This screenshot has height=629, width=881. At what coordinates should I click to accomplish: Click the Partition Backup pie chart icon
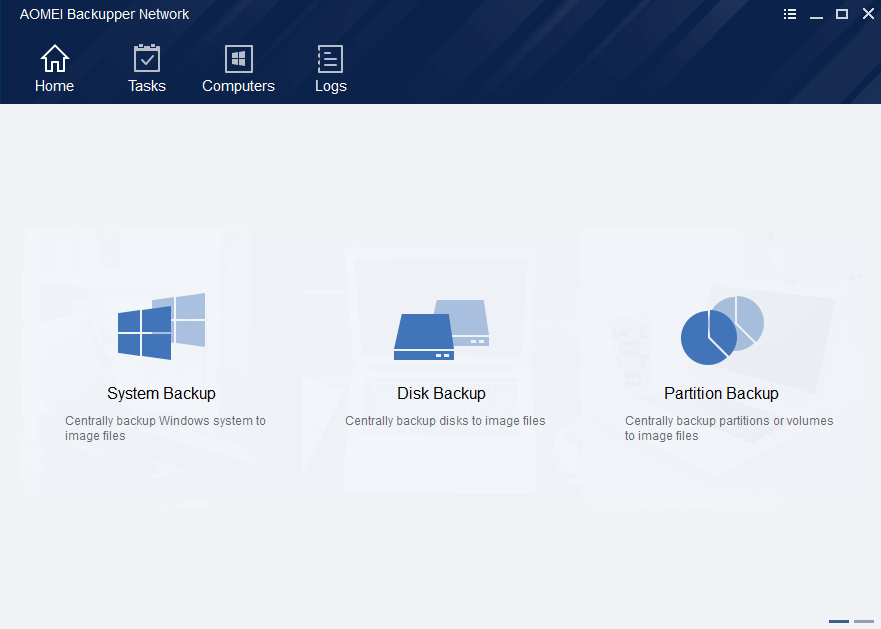pyautogui.click(x=722, y=330)
